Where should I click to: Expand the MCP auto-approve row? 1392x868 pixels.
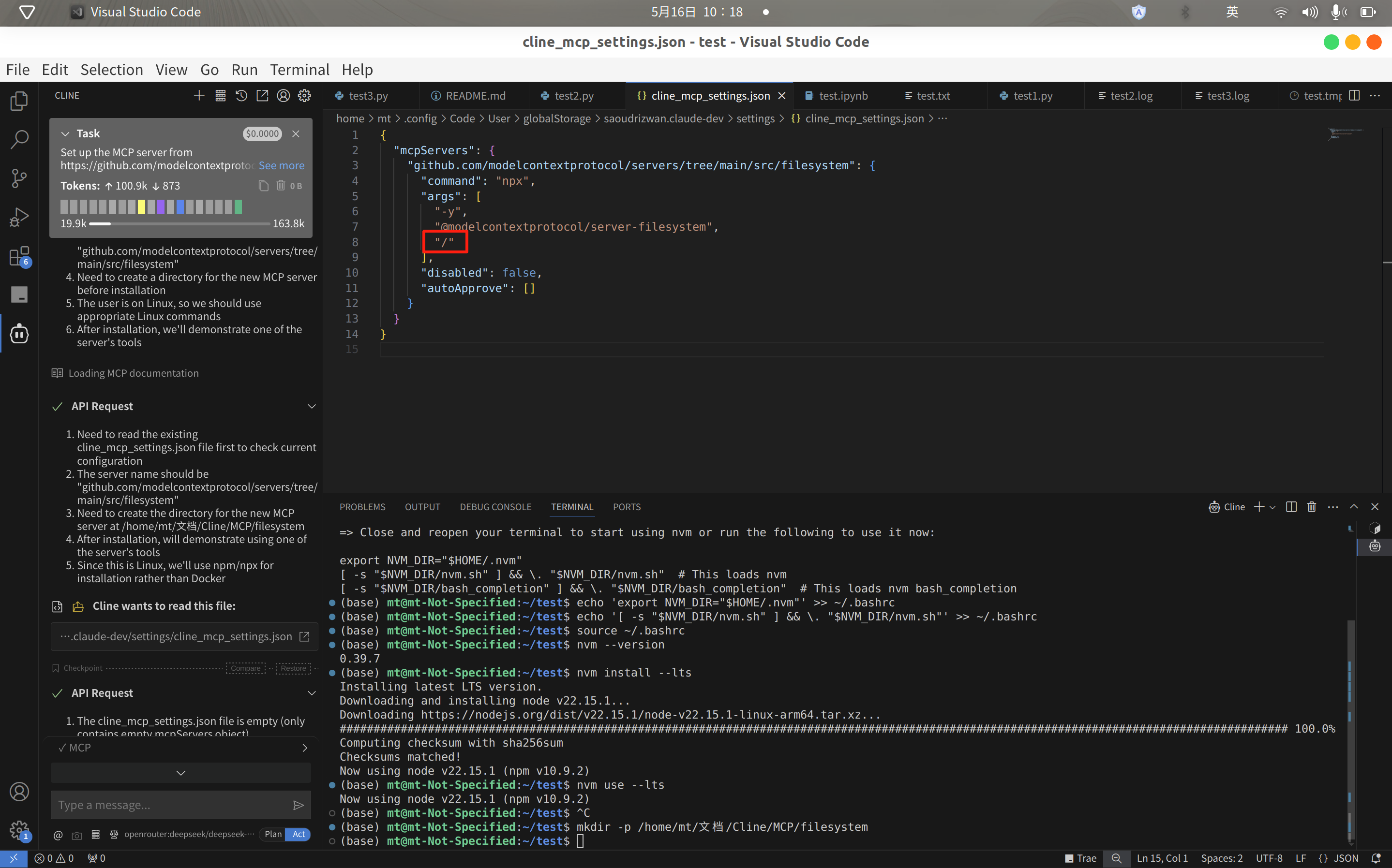point(304,748)
